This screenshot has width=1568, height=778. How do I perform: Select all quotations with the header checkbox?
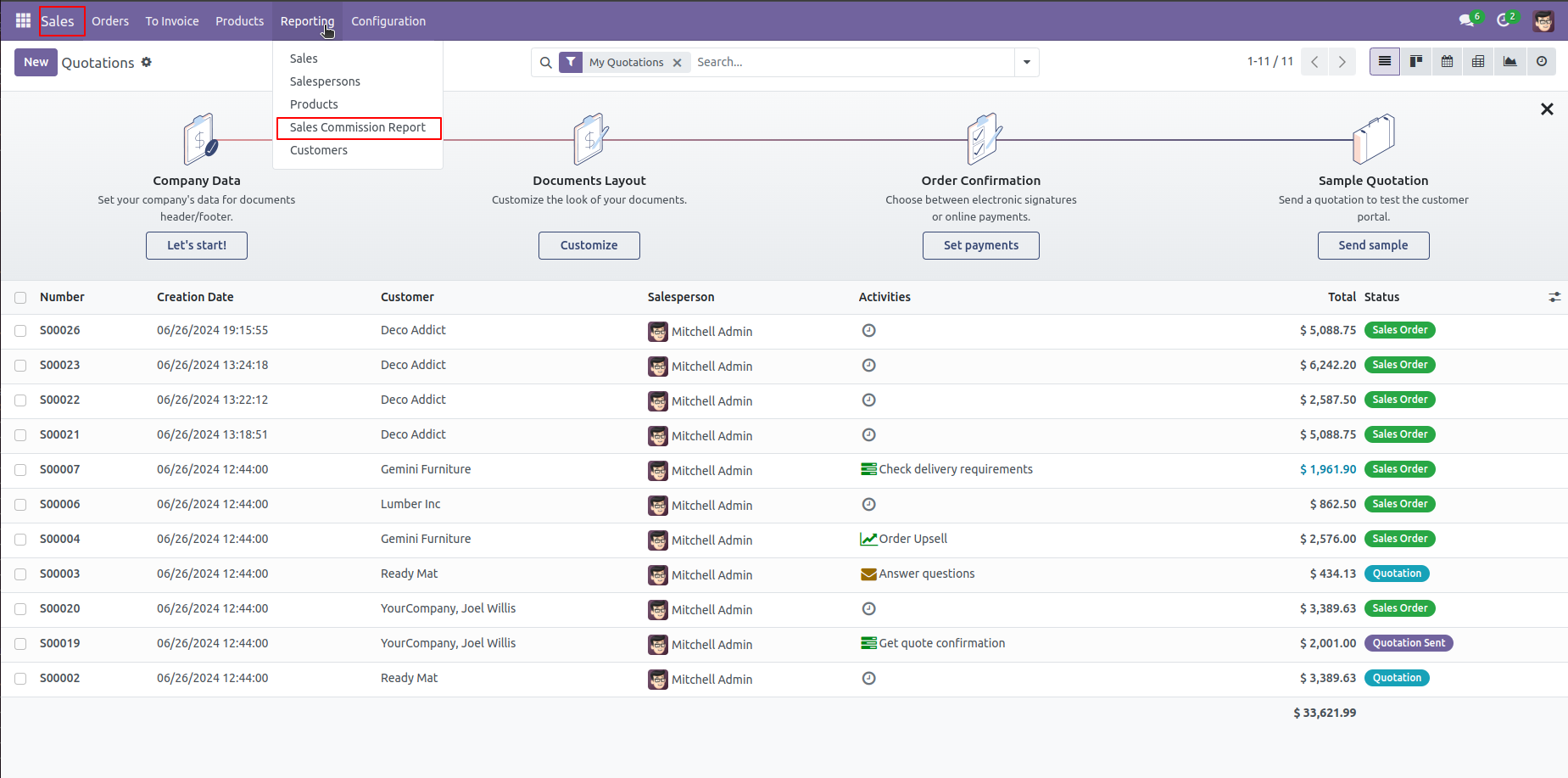(20, 297)
